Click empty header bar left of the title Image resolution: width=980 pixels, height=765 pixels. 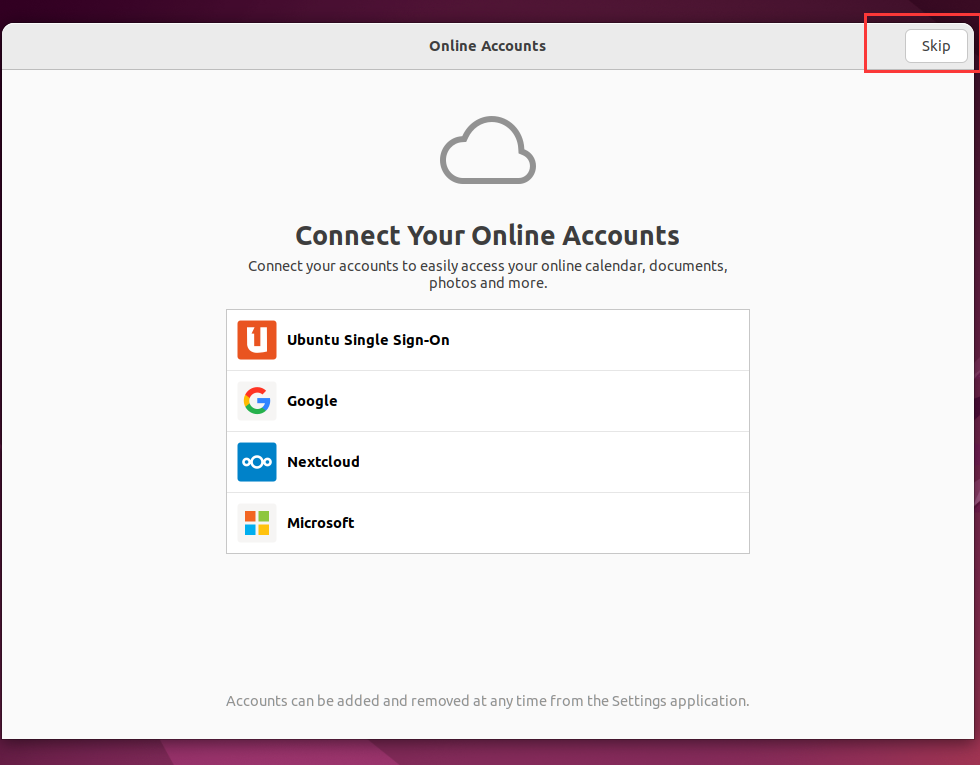(x=200, y=46)
